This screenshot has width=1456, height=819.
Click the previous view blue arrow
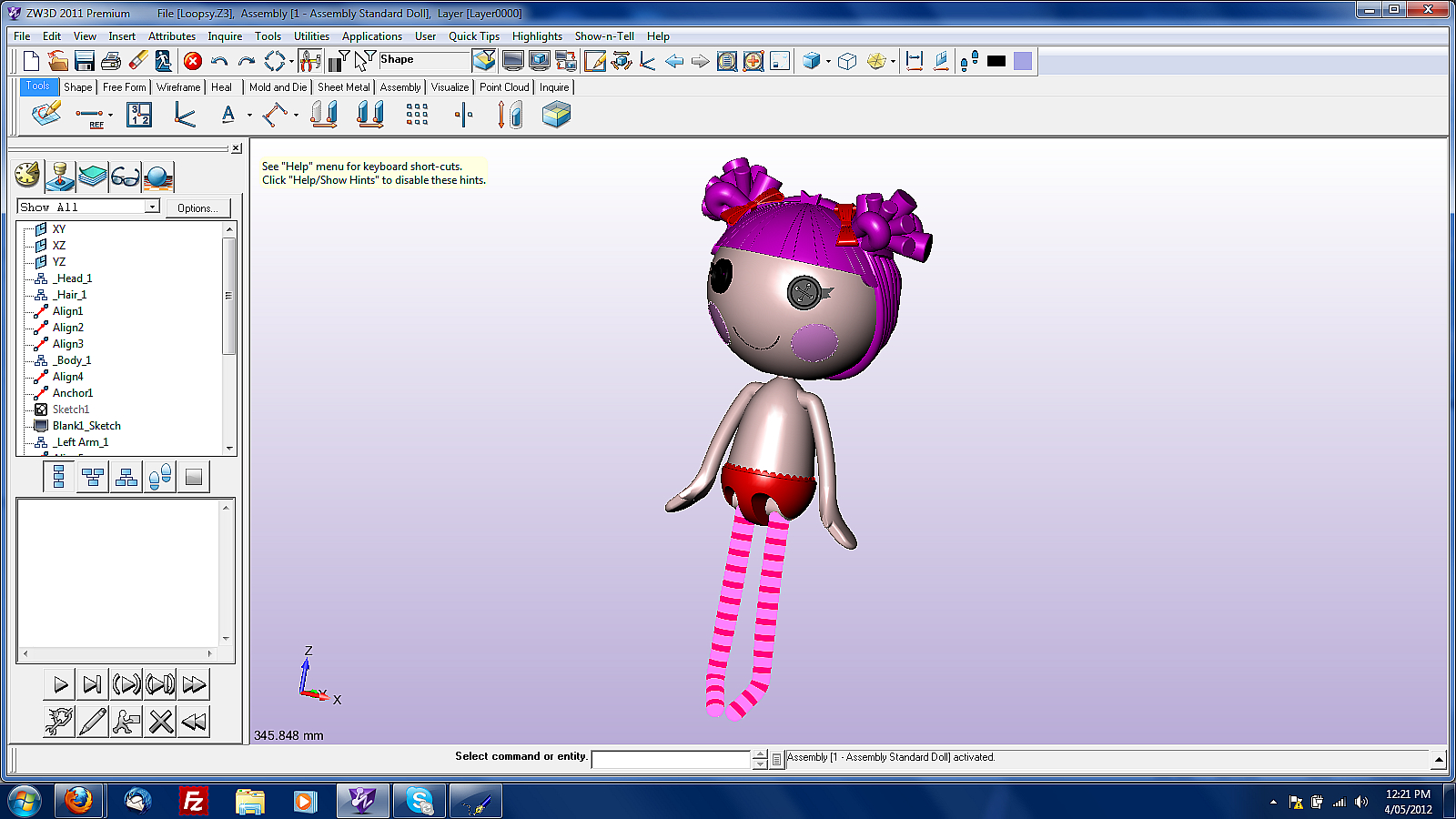pos(674,61)
